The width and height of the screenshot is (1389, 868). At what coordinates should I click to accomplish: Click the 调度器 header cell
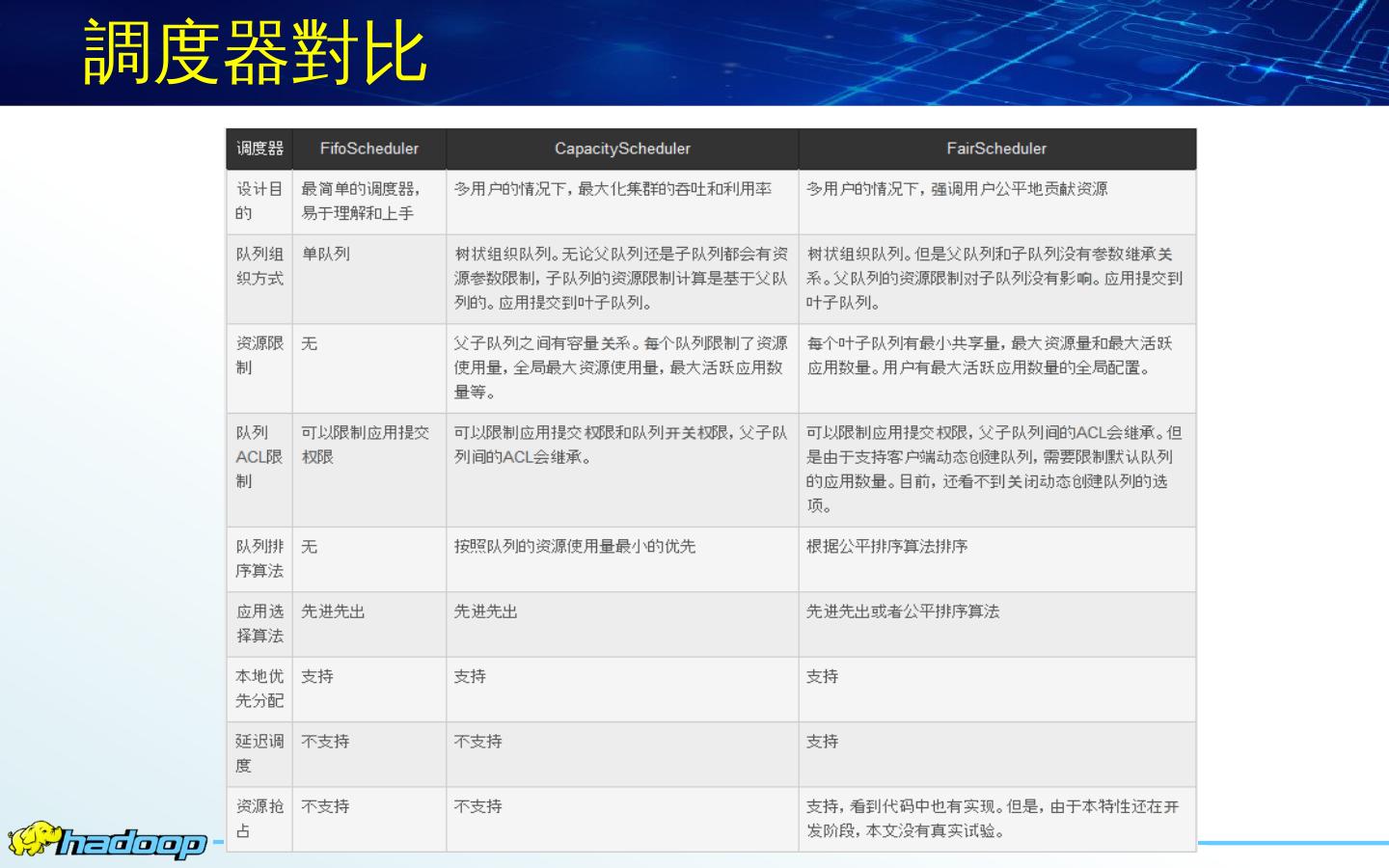(x=259, y=149)
